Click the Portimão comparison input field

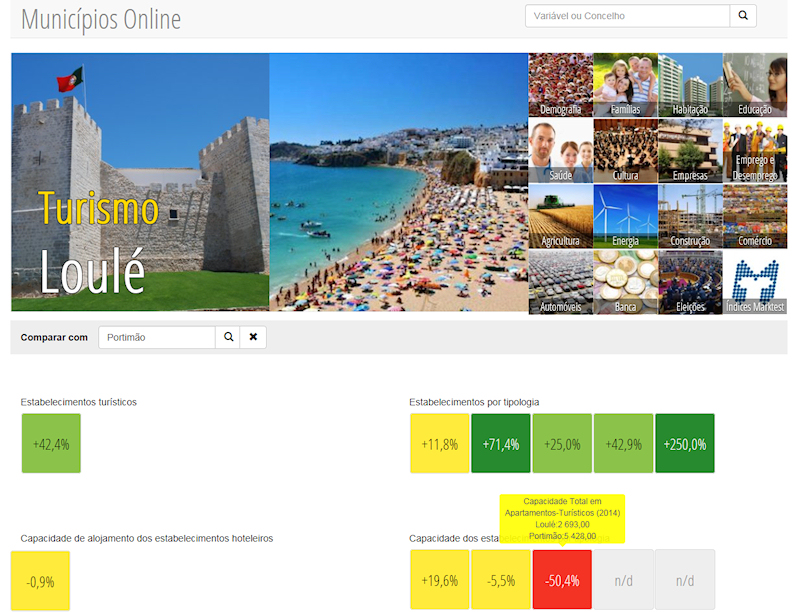(x=157, y=337)
